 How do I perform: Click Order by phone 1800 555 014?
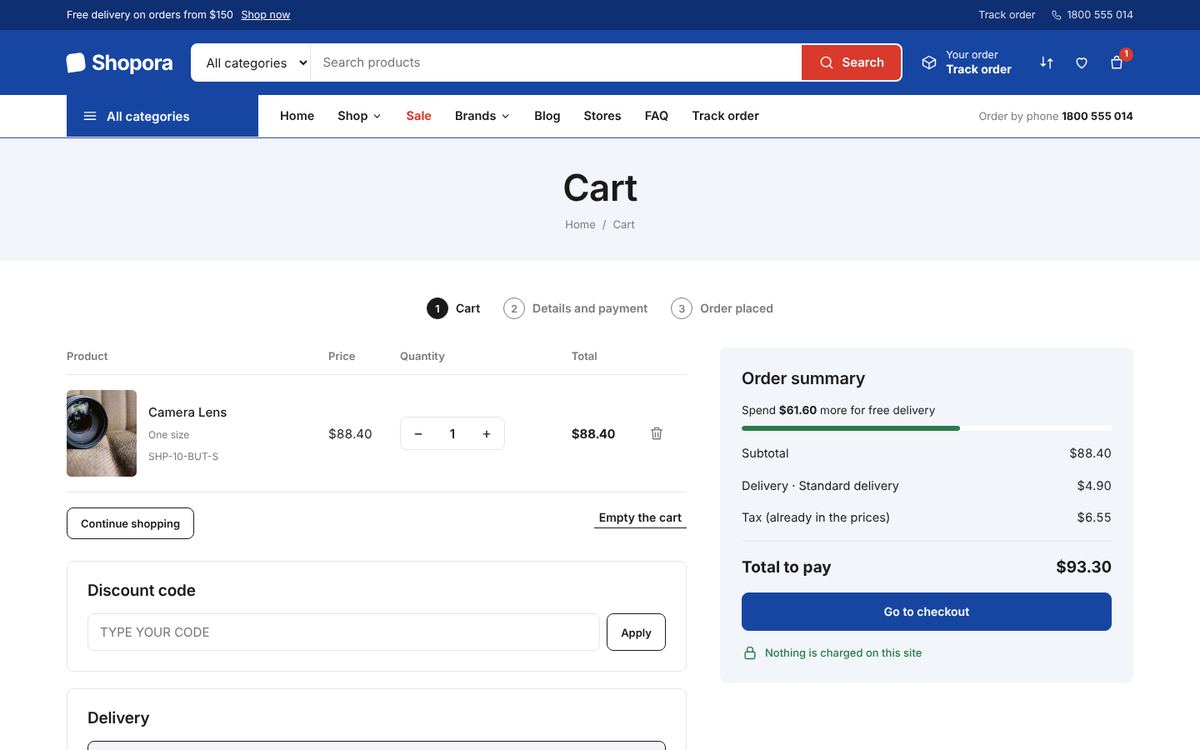point(1056,116)
